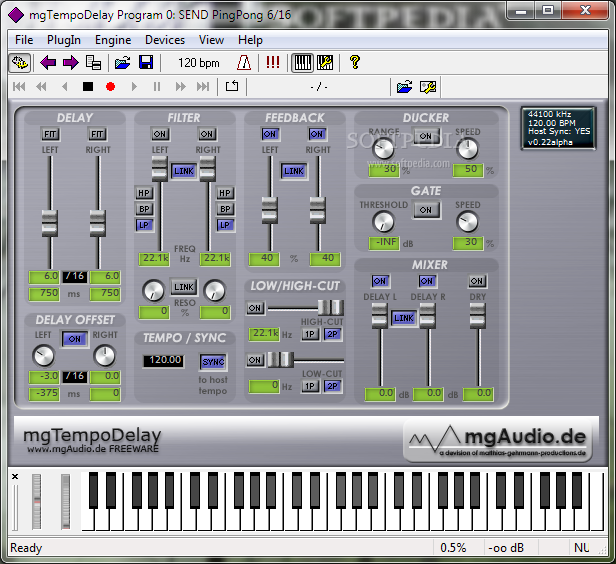Click the 120 bpm toolbar tempo display
This screenshot has height=564, width=616.
pos(199,63)
